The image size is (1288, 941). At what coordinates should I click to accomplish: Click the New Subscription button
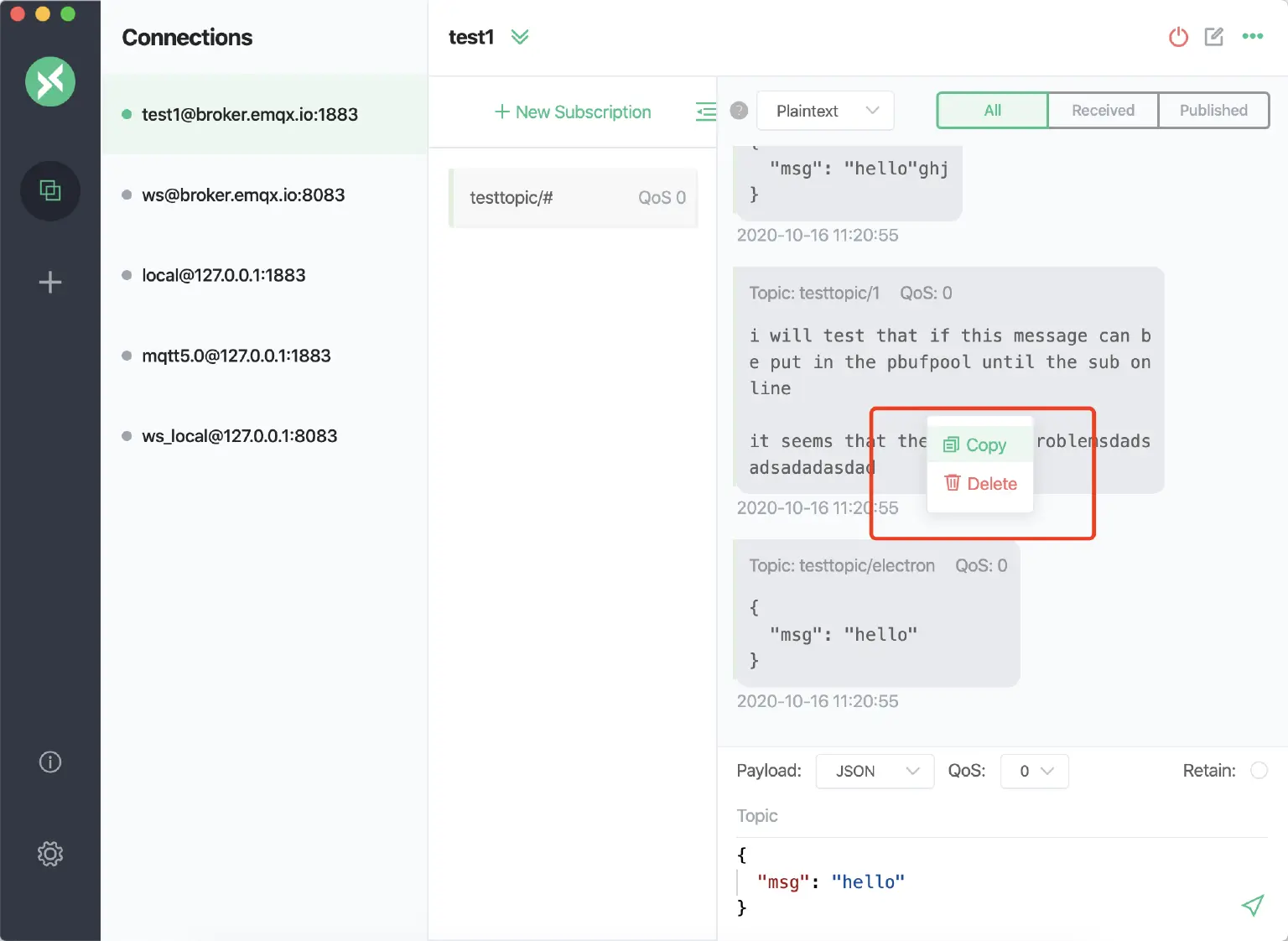click(573, 112)
